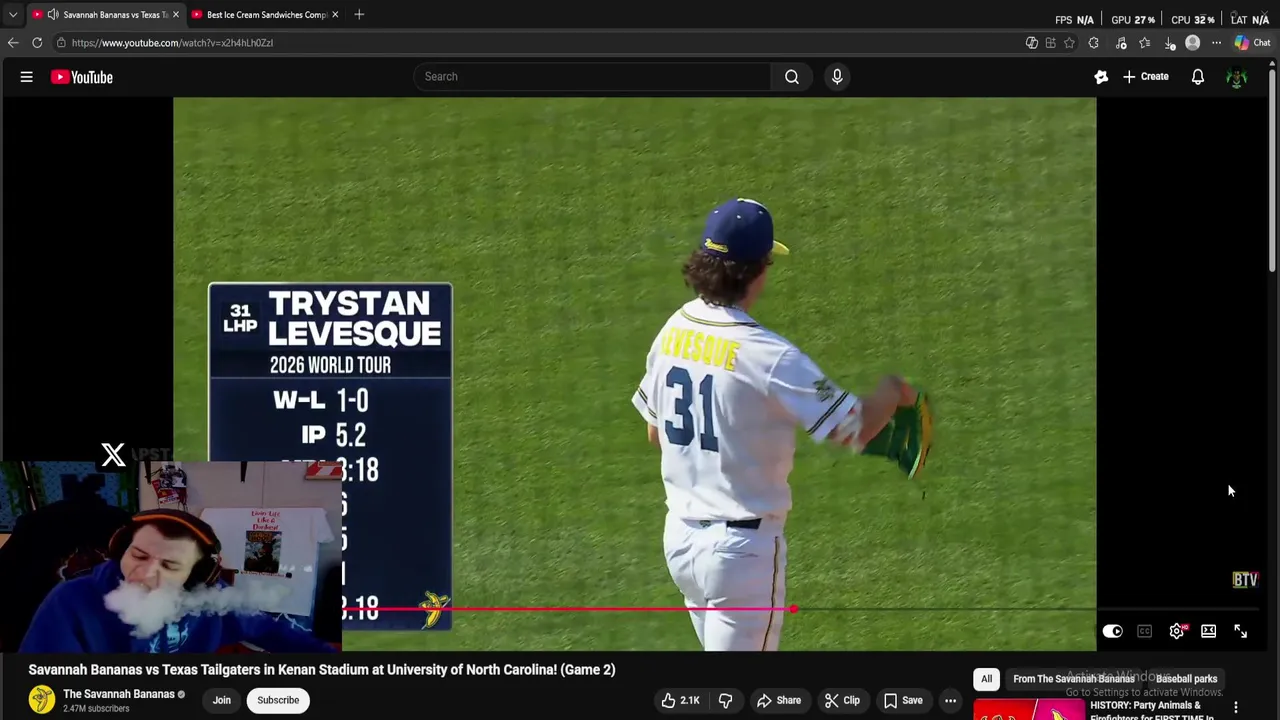Dislike the video with thumbs down
This screenshot has width=1280, height=720.
click(726, 700)
